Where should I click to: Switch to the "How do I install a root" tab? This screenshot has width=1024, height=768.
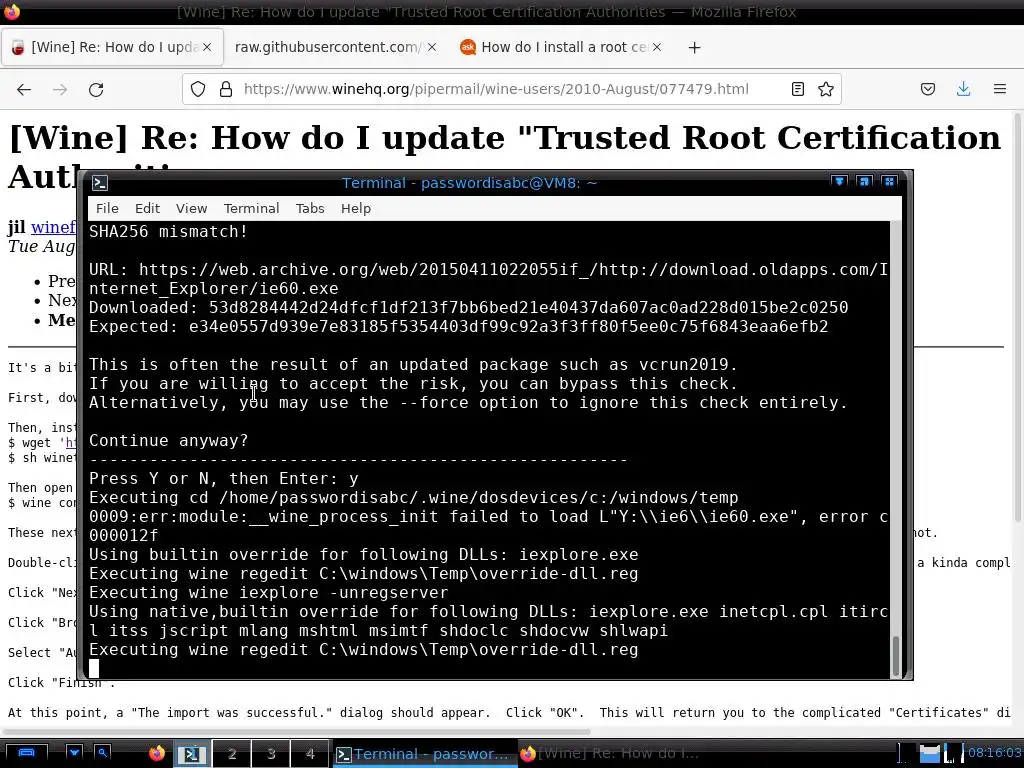point(561,47)
